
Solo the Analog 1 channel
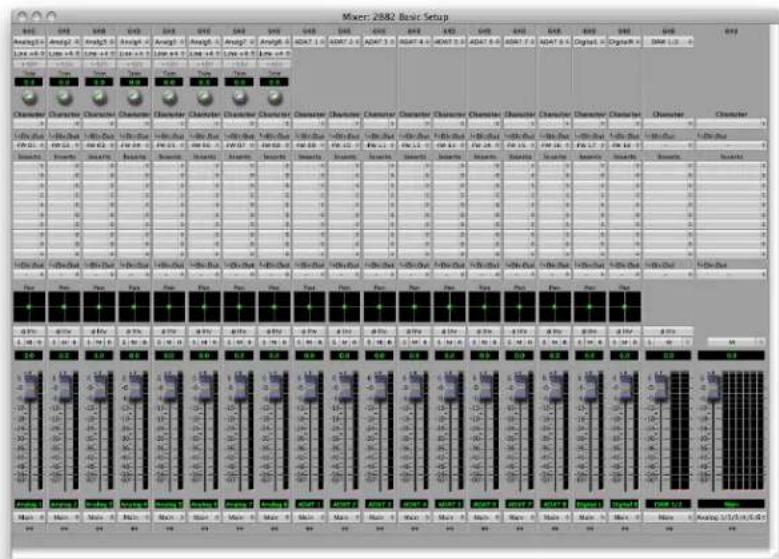(x=19, y=342)
